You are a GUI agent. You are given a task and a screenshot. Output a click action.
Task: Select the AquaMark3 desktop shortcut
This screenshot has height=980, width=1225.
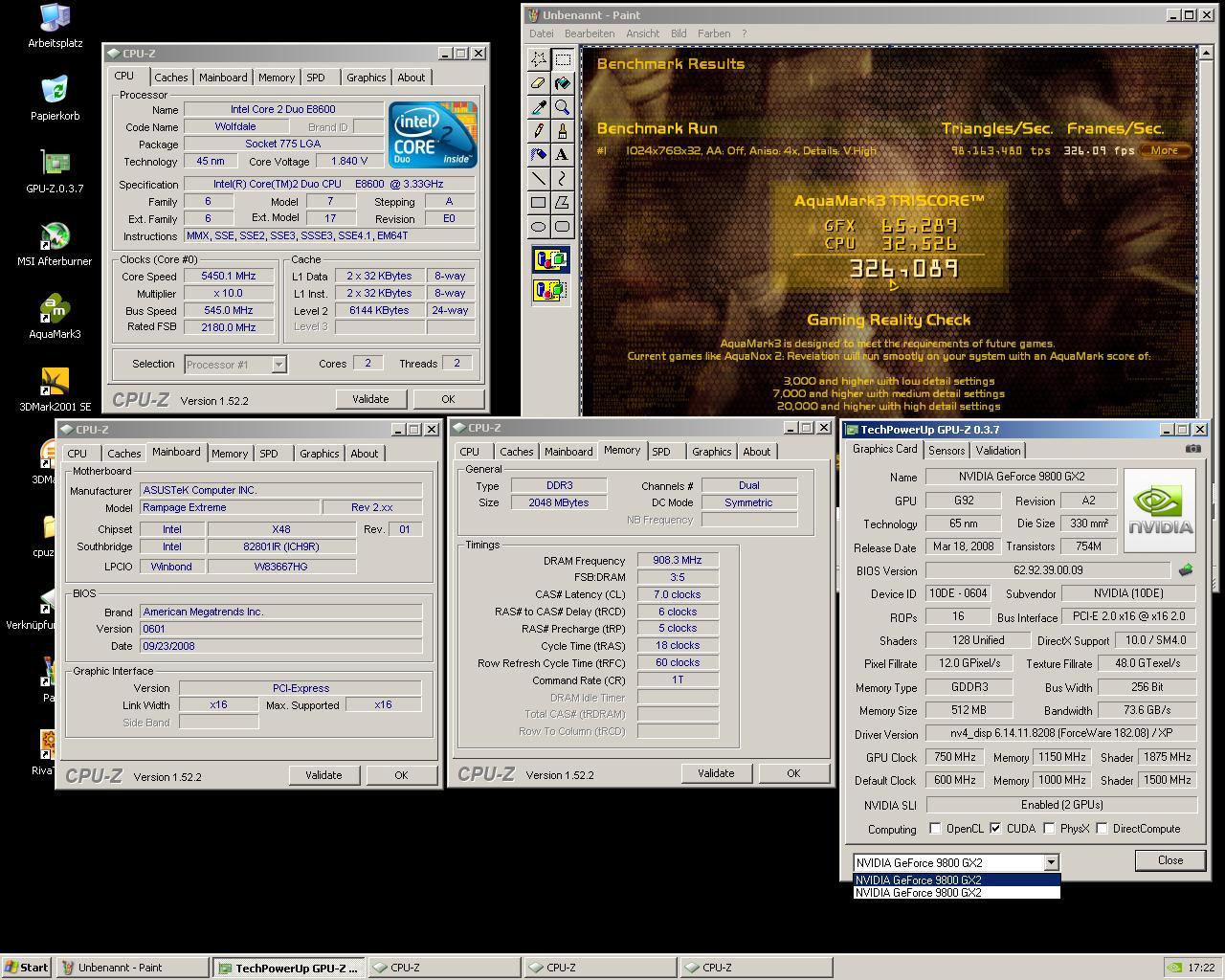[55, 317]
